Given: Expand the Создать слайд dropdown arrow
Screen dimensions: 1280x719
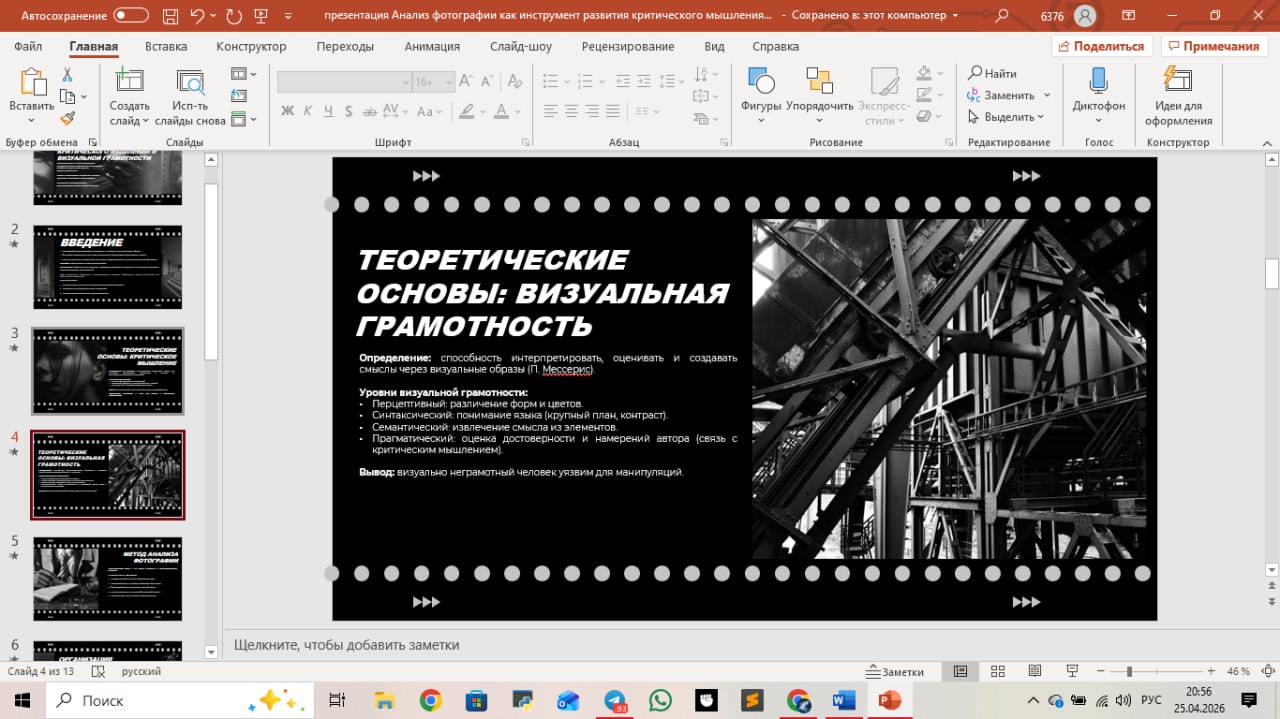Looking at the screenshot, I should click(x=146, y=121).
